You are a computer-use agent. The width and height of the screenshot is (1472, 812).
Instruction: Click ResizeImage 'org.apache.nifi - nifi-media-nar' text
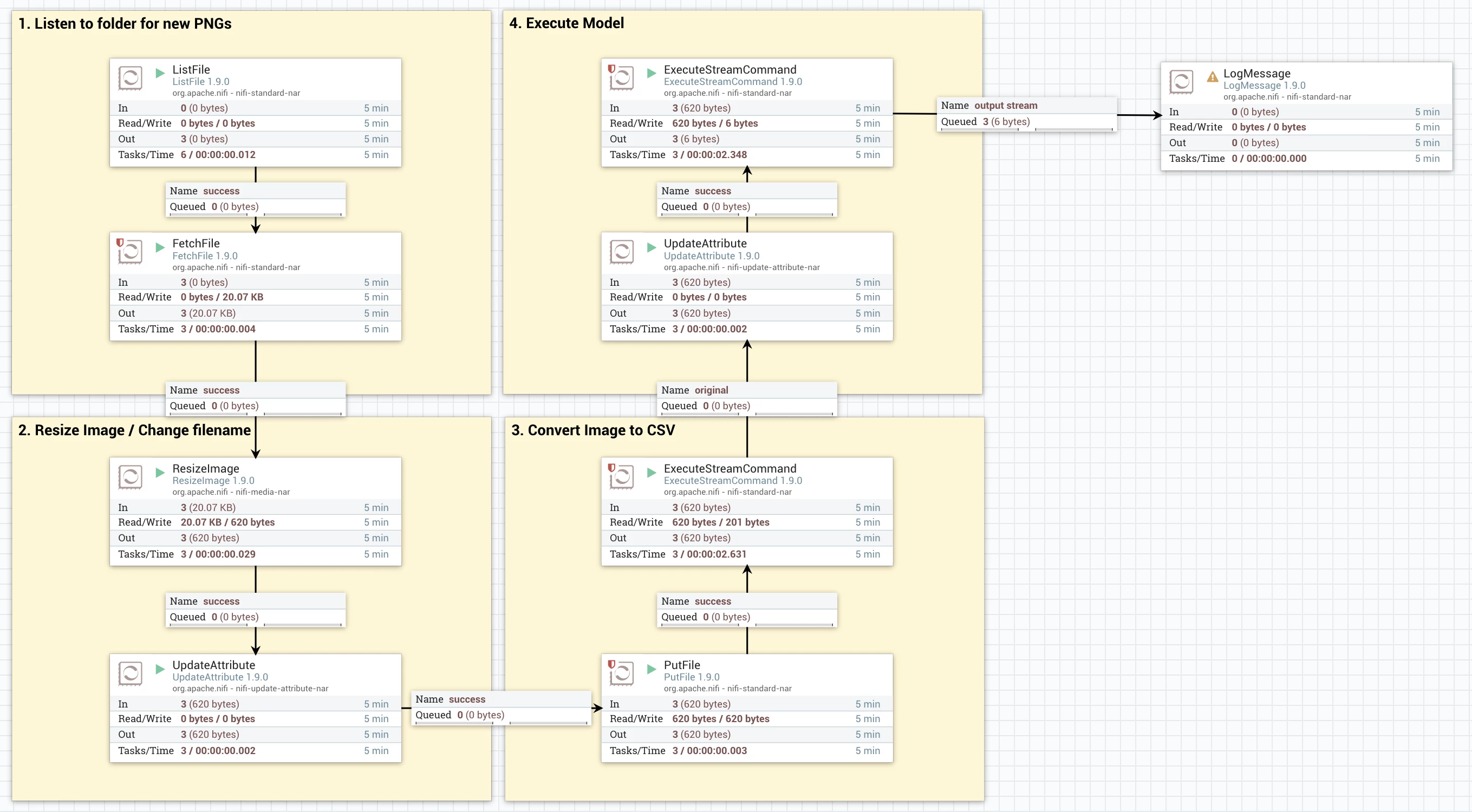tap(231, 492)
